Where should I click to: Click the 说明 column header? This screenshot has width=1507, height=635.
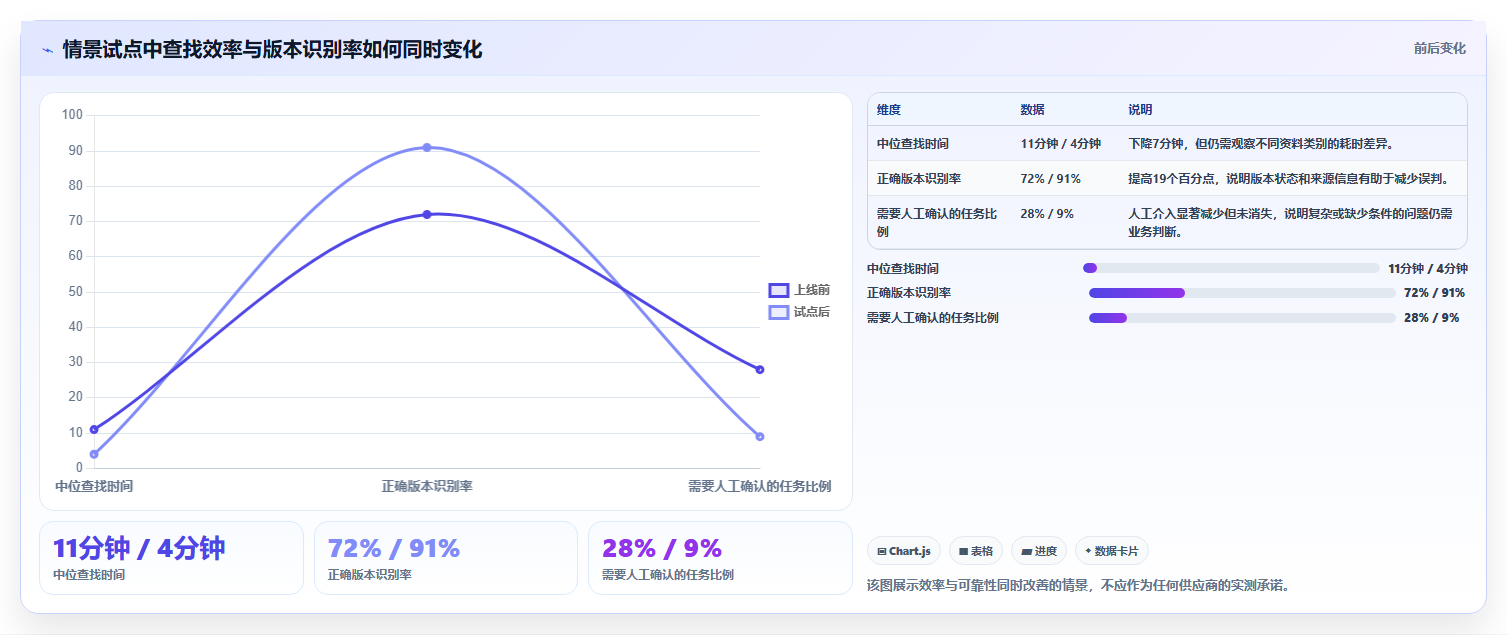(1140, 110)
